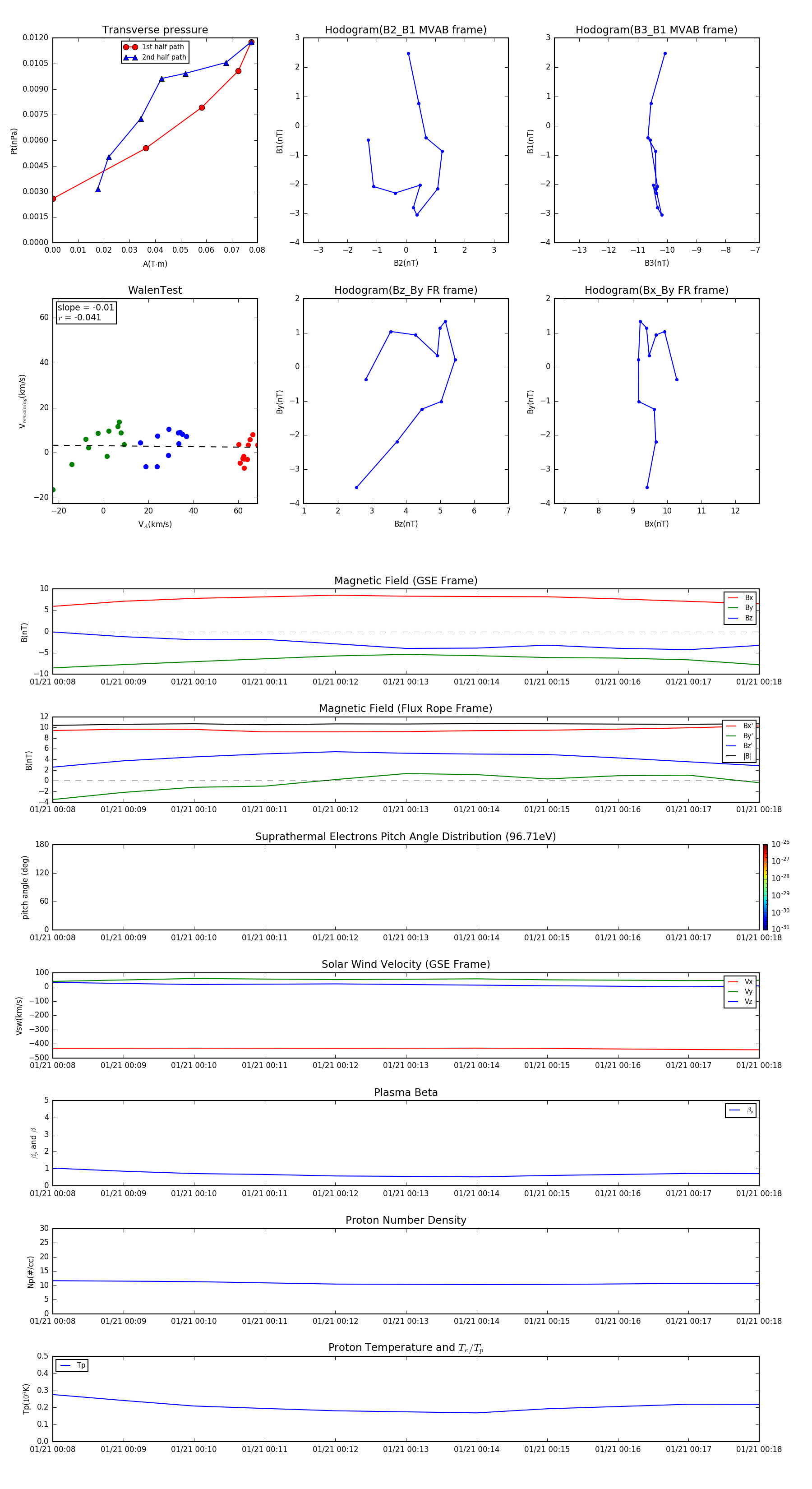Click the 'Bx(nT)' x-axis label
Screen dimensions: 812x1489
pyautogui.click(x=656, y=524)
